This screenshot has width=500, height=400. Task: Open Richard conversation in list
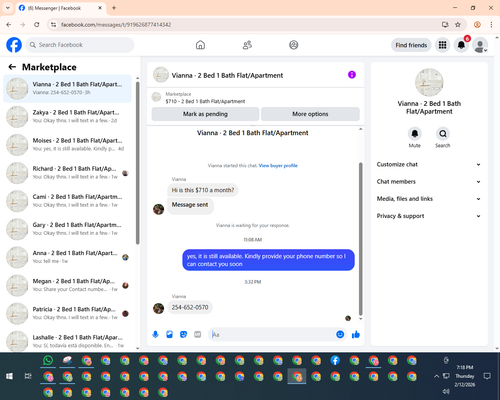tap(68, 173)
